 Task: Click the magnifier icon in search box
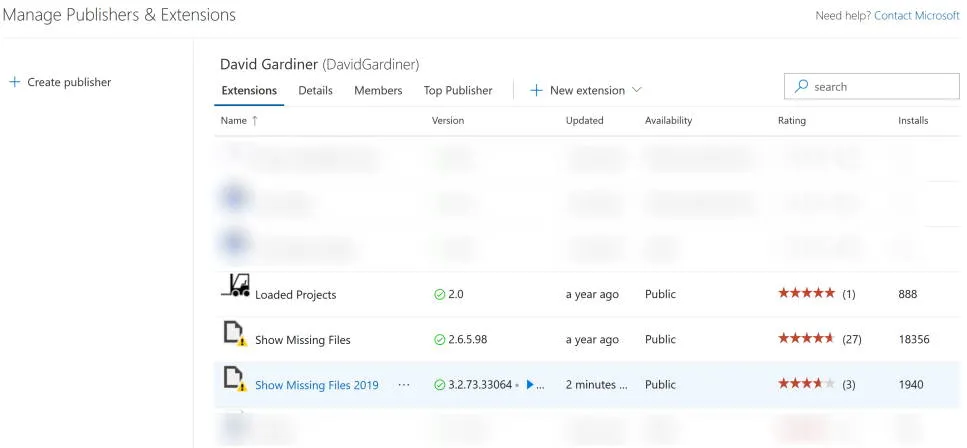point(801,87)
